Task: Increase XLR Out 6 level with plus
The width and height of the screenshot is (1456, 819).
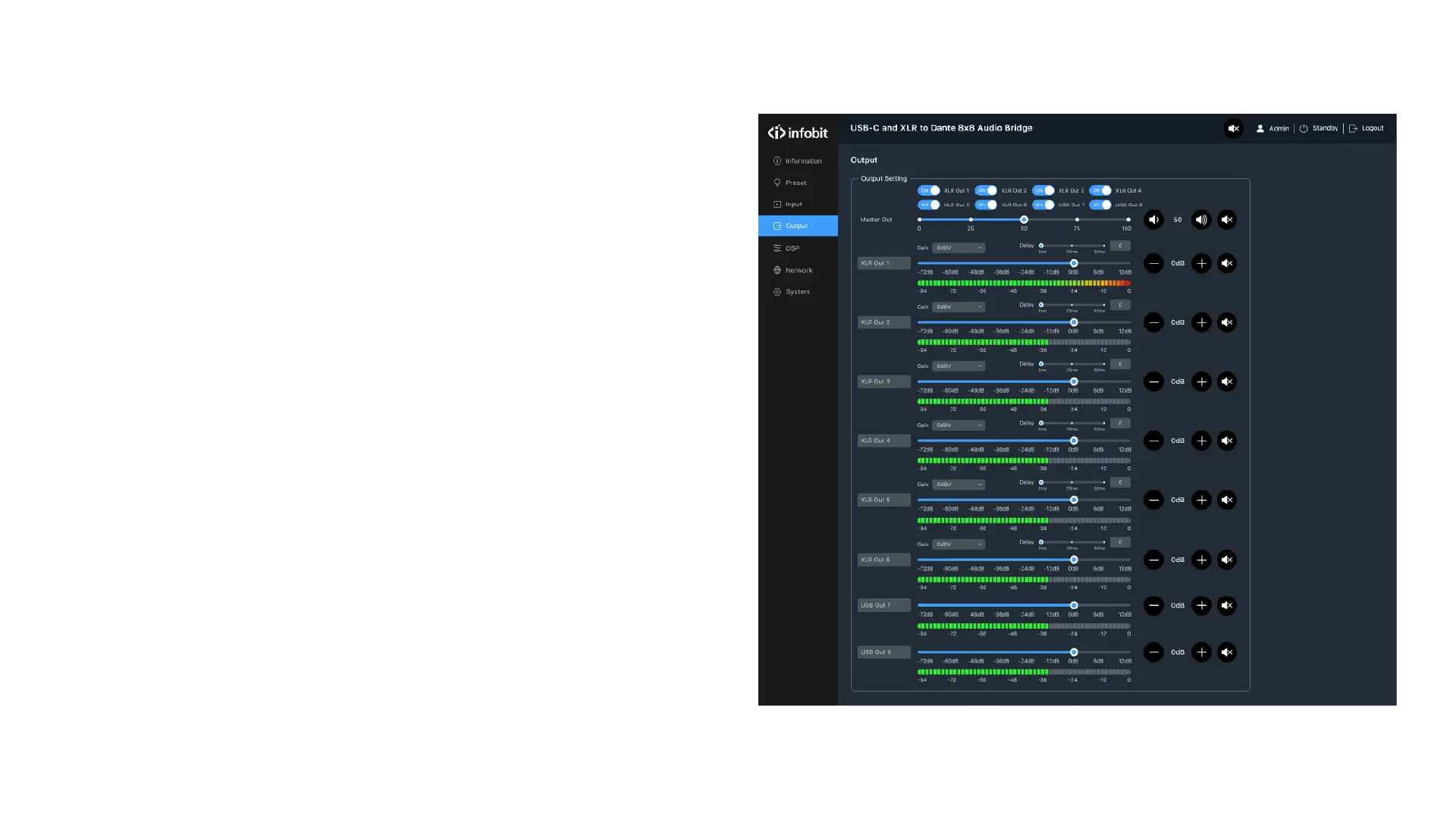Action: pyautogui.click(x=1201, y=560)
